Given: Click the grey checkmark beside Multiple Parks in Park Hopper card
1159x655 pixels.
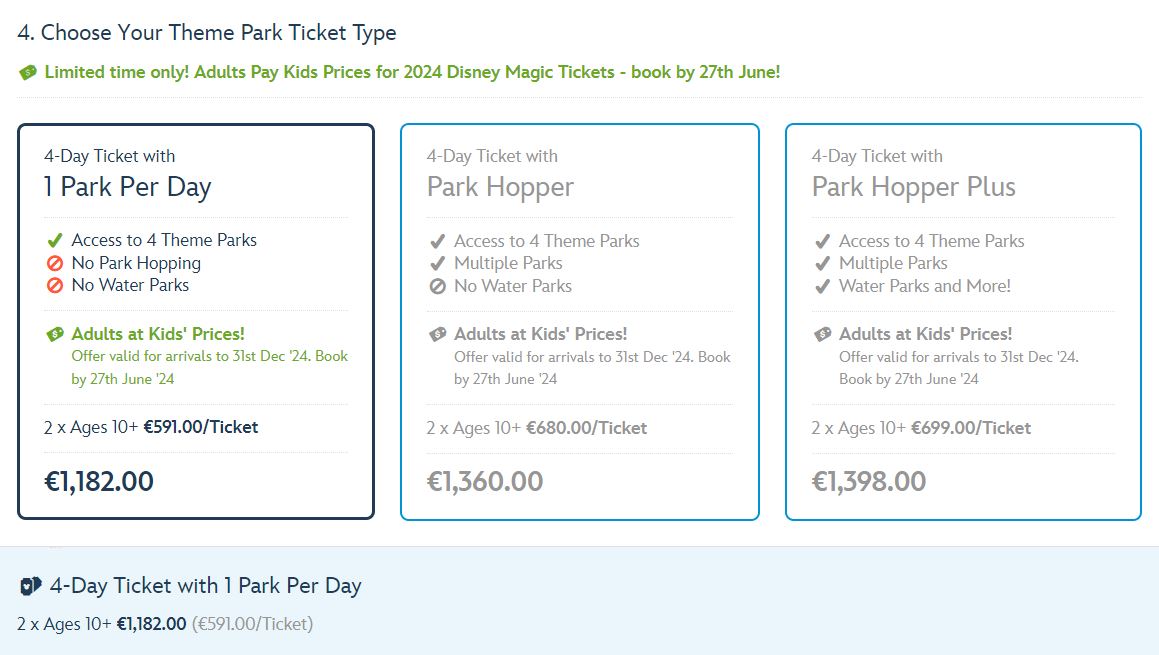Looking at the screenshot, I should pyautogui.click(x=438, y=263).
